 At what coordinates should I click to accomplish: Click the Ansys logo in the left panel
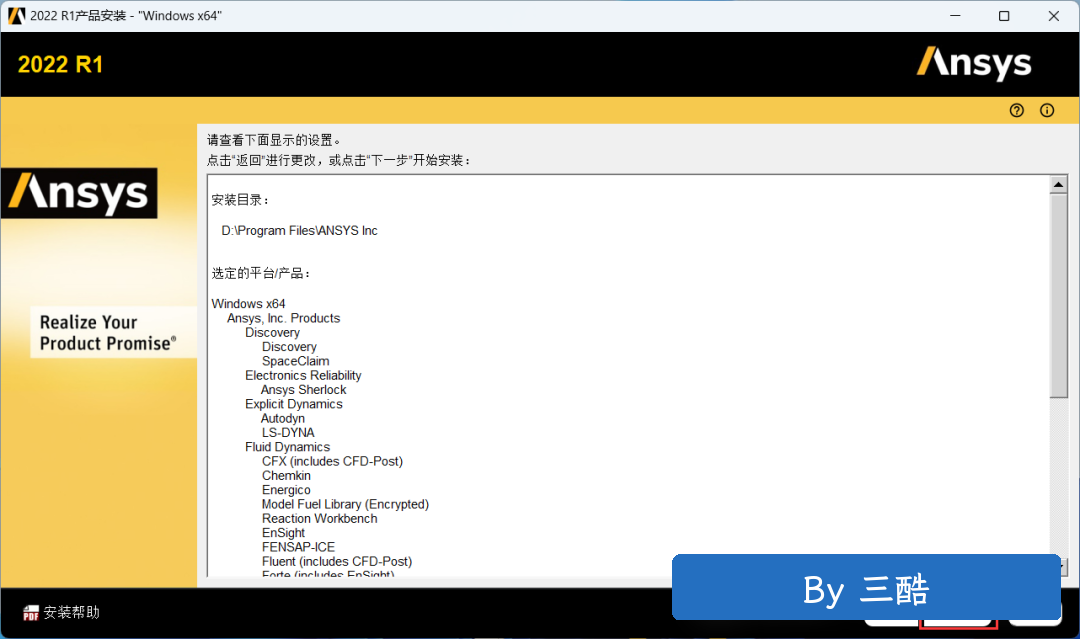coord(79,193)
